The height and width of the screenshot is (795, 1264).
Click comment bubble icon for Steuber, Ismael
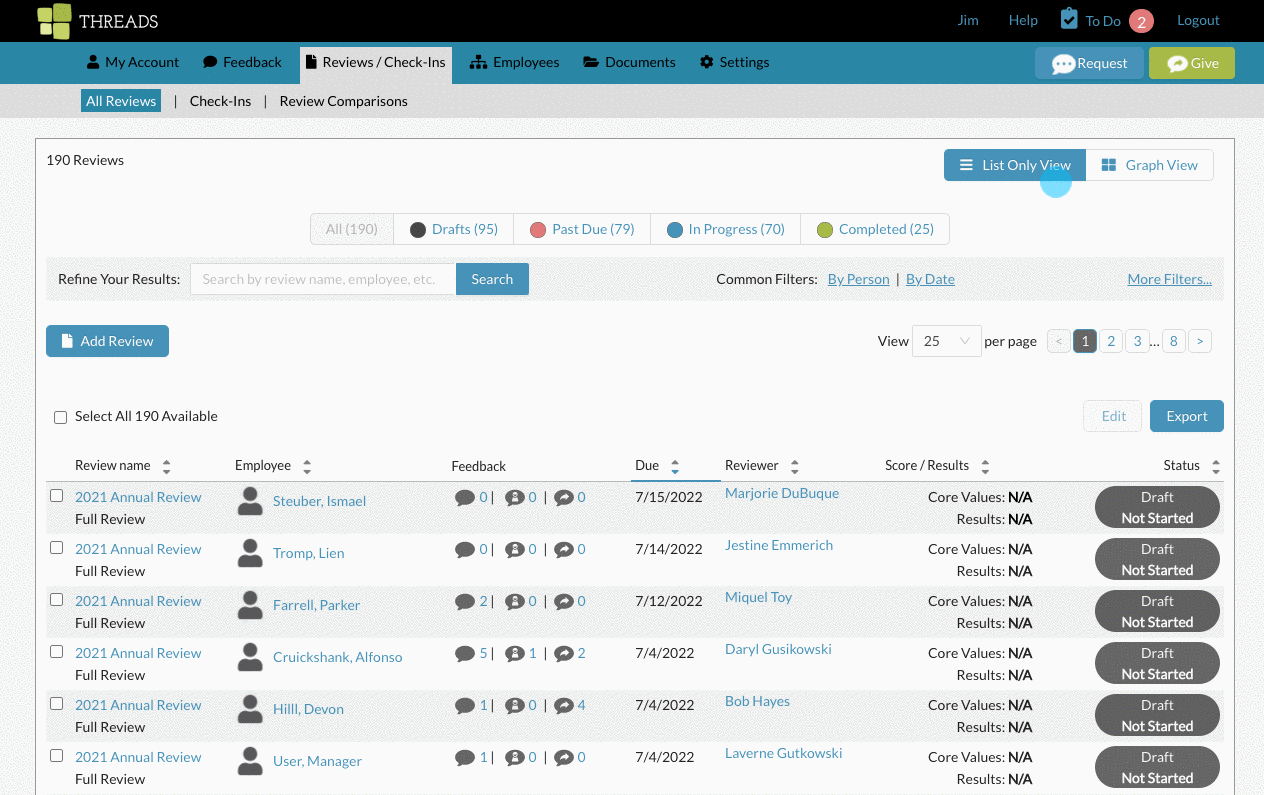tap(464, 497)
